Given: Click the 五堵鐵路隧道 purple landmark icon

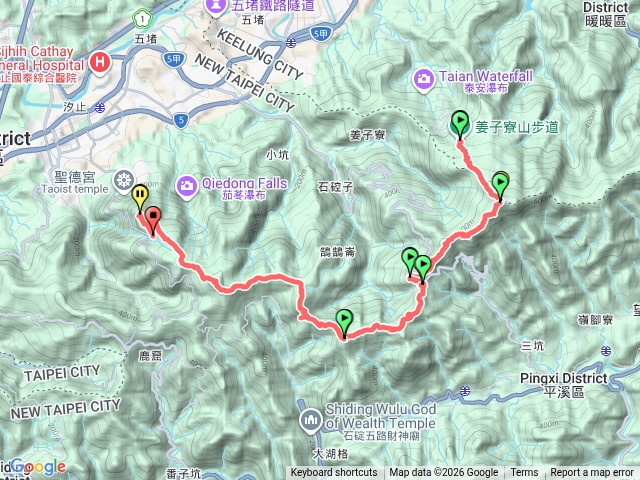Looking at the screenshot, I should [x=216, y=6].
